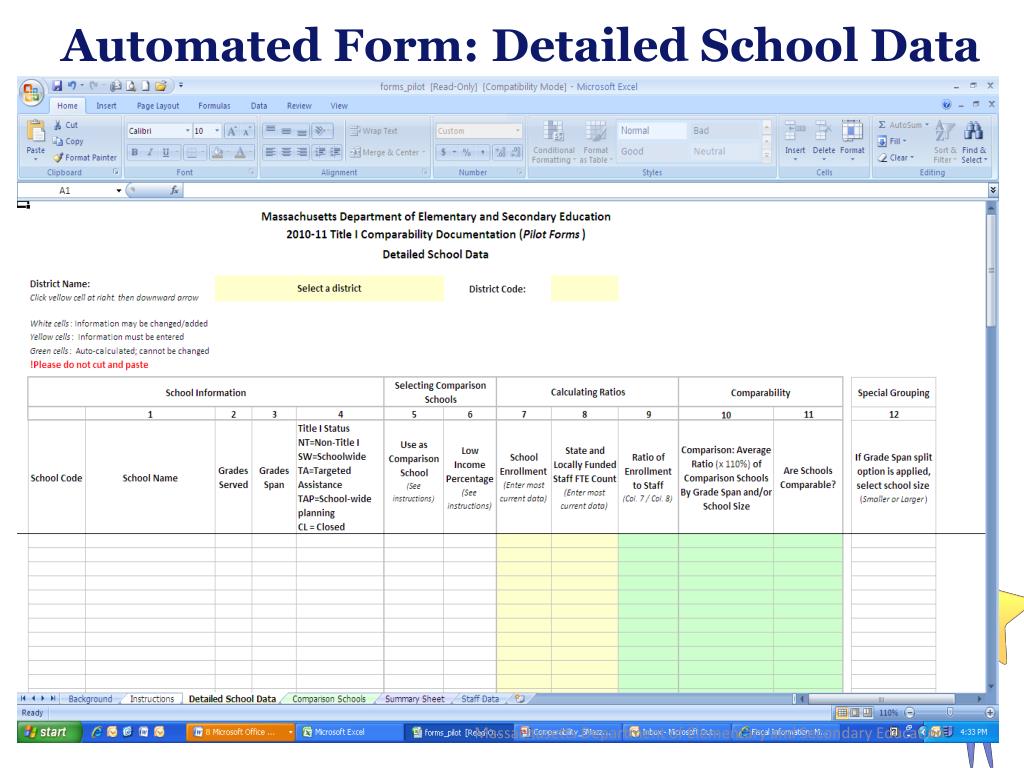The width and height of the screenshot is (1024, 768).
Task: Click the Decrease Indent icon
Action: coord(321,152)
